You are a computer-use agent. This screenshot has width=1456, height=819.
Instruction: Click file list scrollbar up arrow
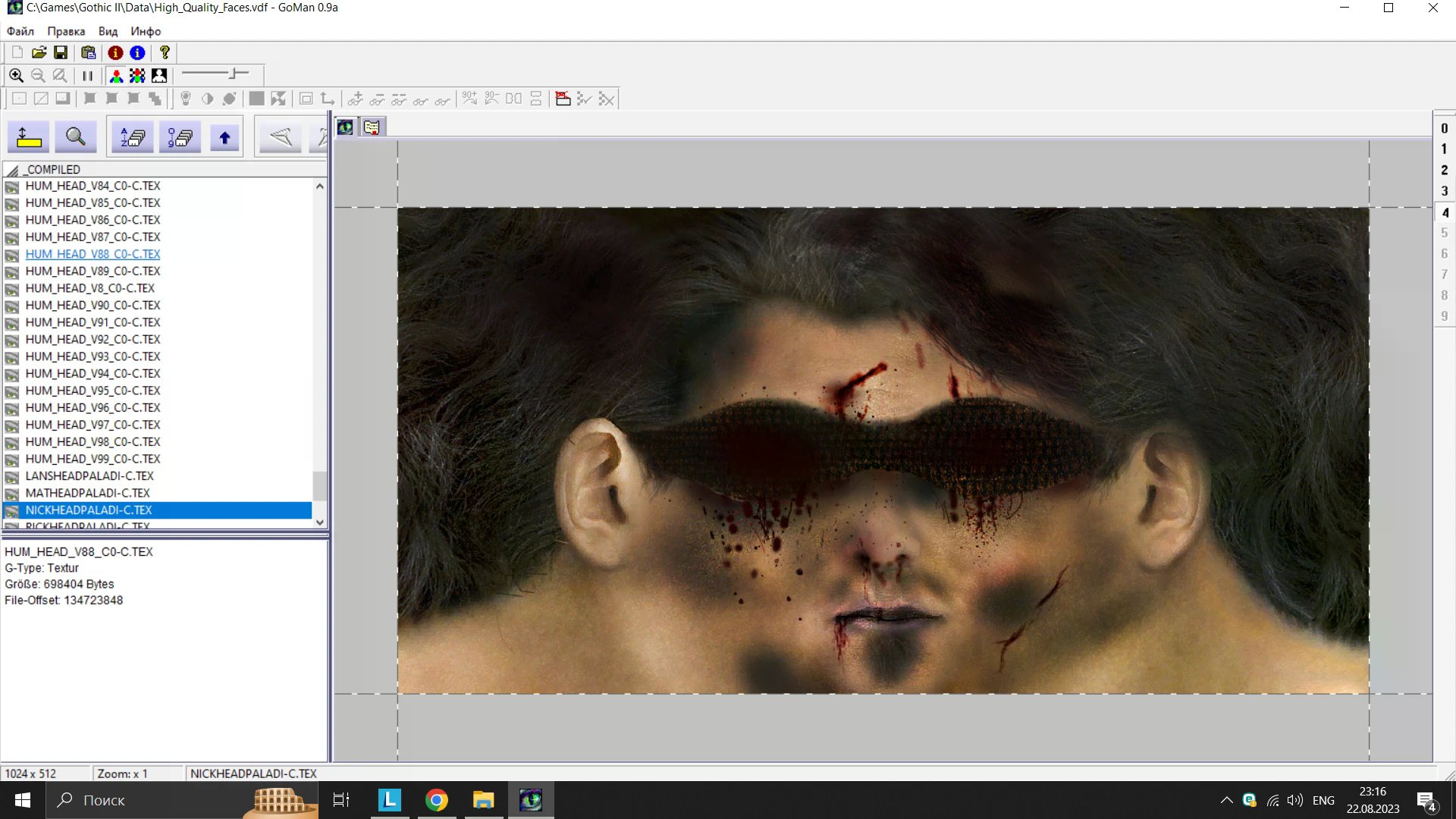click(319, 186)
